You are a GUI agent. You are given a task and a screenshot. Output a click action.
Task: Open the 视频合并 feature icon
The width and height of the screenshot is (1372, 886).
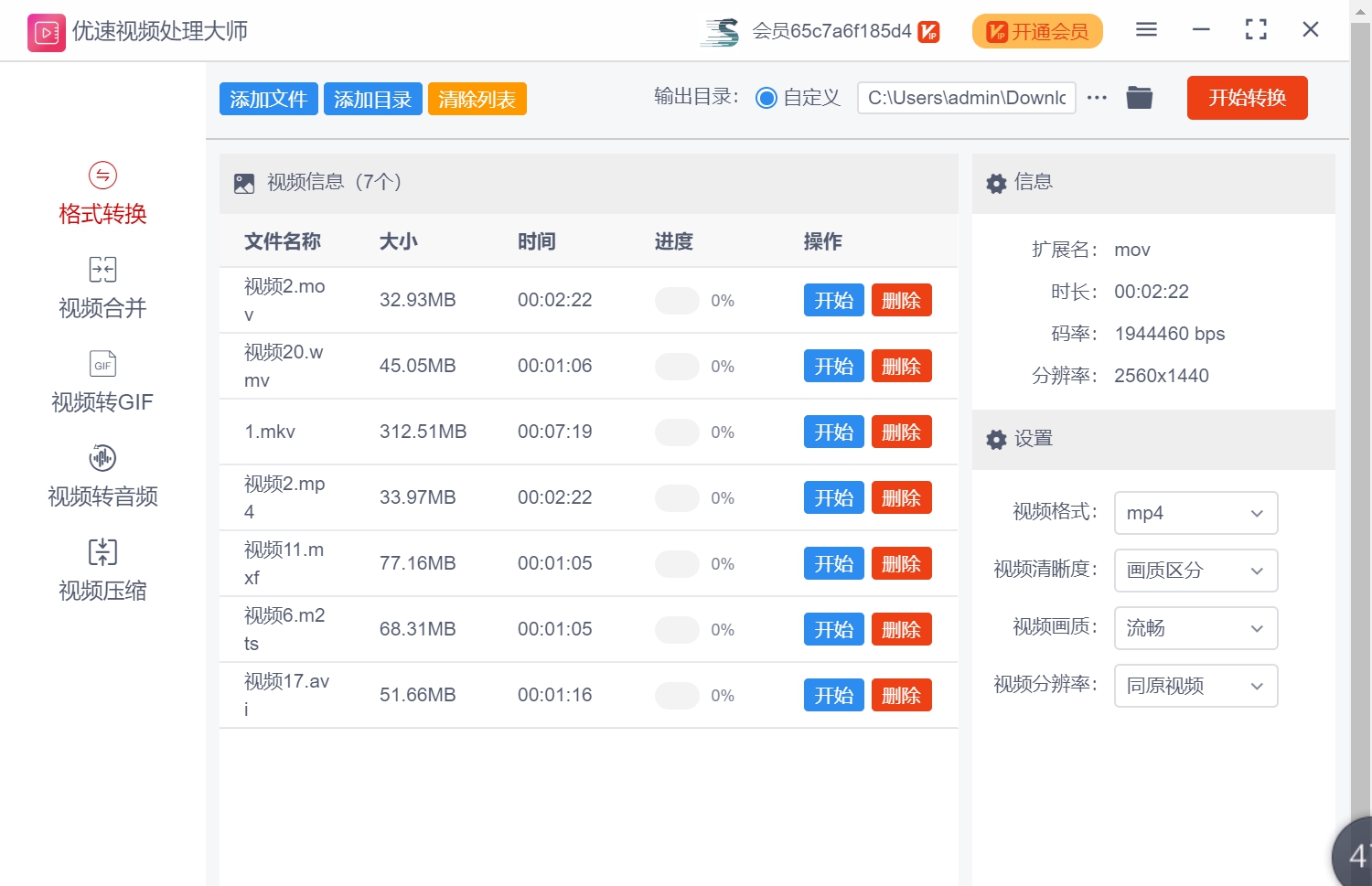(x=102, y=270)
